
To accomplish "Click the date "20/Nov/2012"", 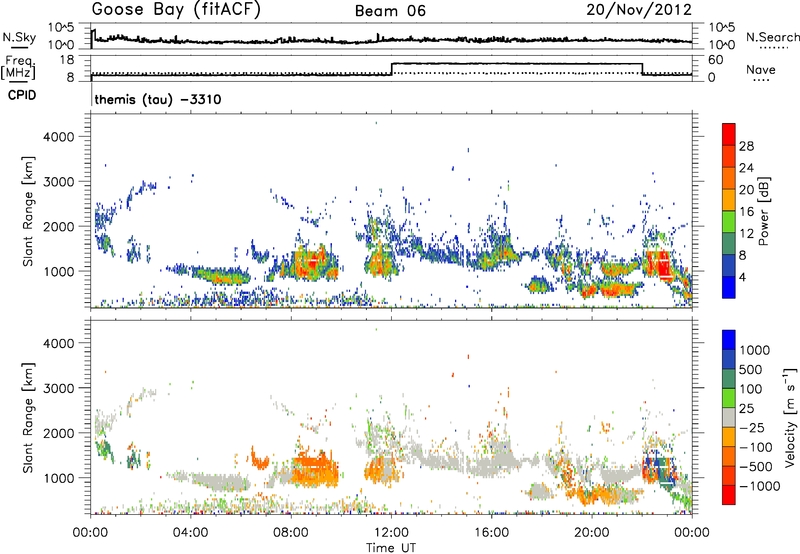I will tap(639, 10).
